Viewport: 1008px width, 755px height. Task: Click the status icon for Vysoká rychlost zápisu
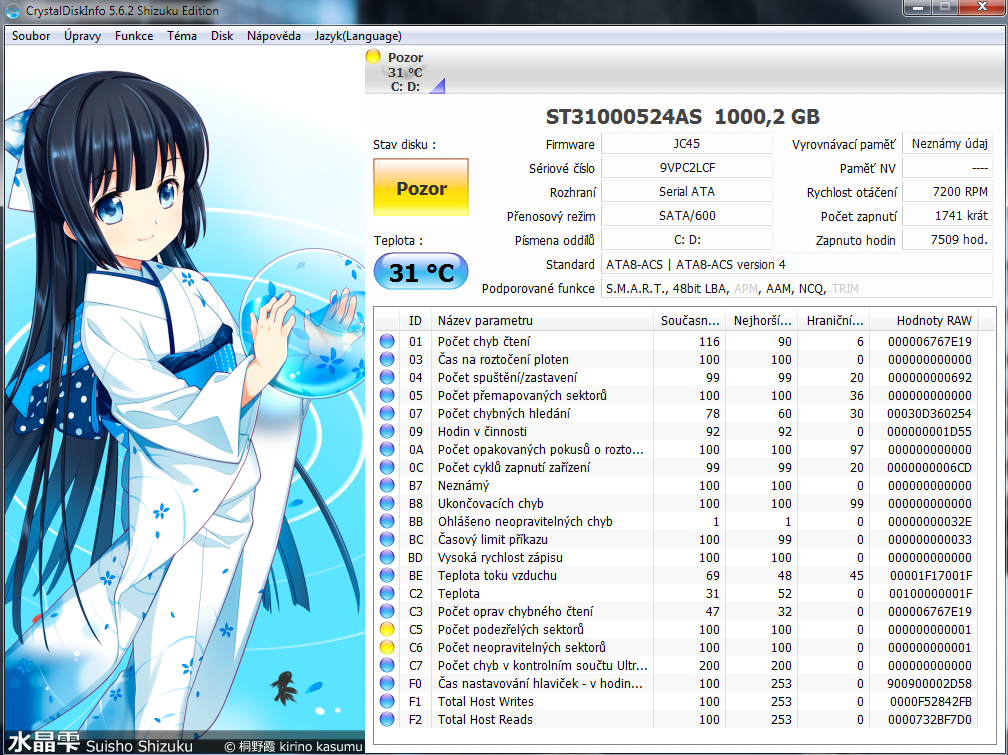387,558
